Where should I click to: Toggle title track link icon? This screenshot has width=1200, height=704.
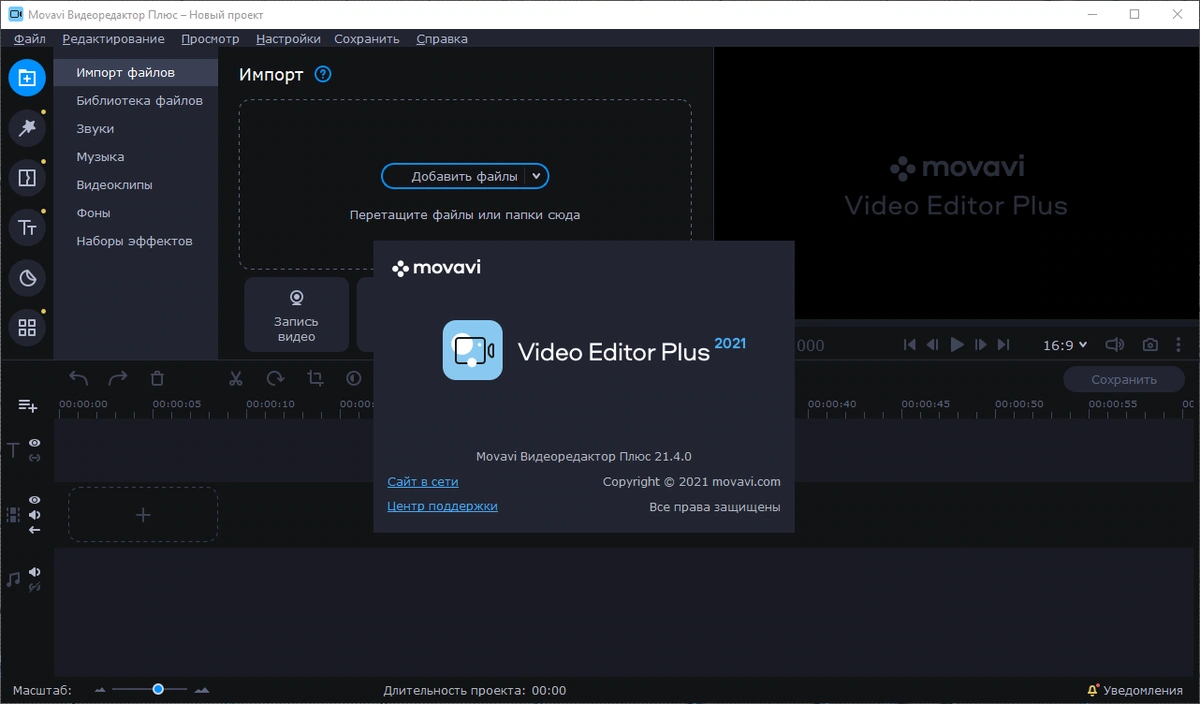pos(35,458)
